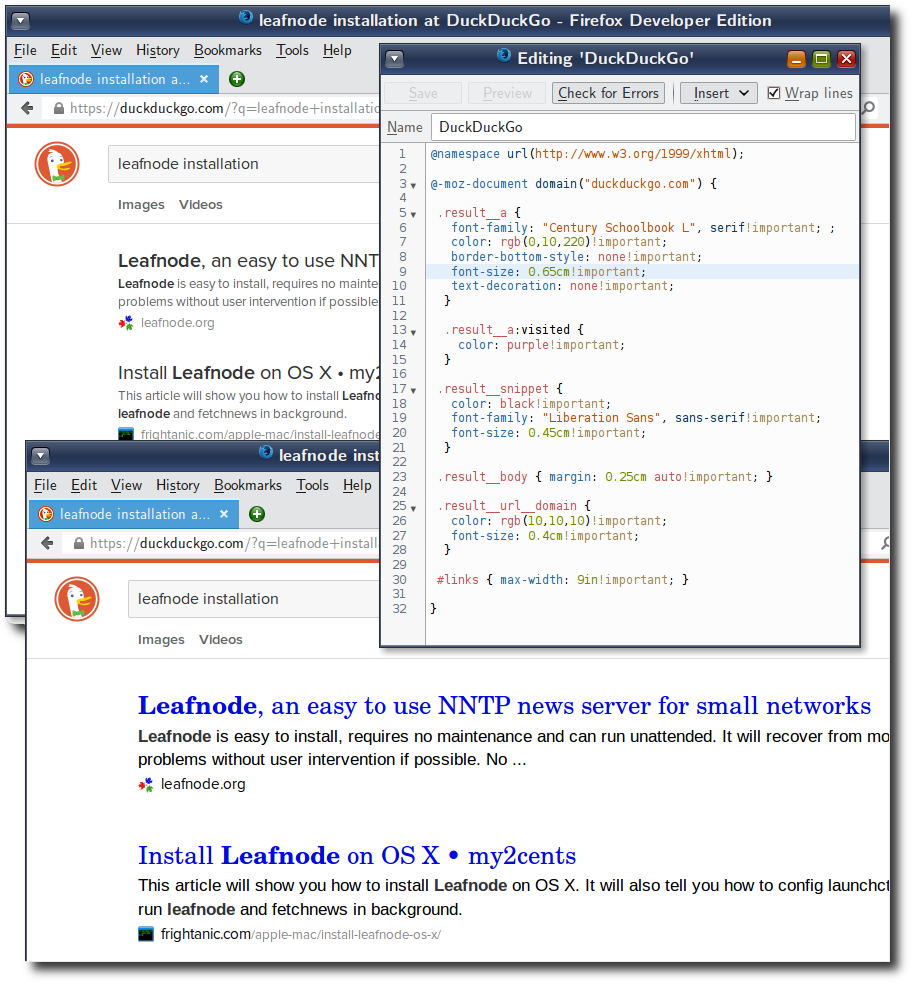Click the Name field containing DuckDuckGo

tap(643, 127)
